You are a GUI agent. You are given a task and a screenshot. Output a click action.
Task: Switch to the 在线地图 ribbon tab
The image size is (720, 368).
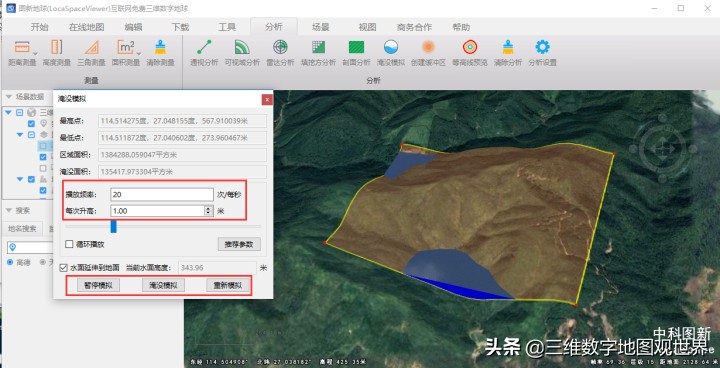click(x=86, y=27)
